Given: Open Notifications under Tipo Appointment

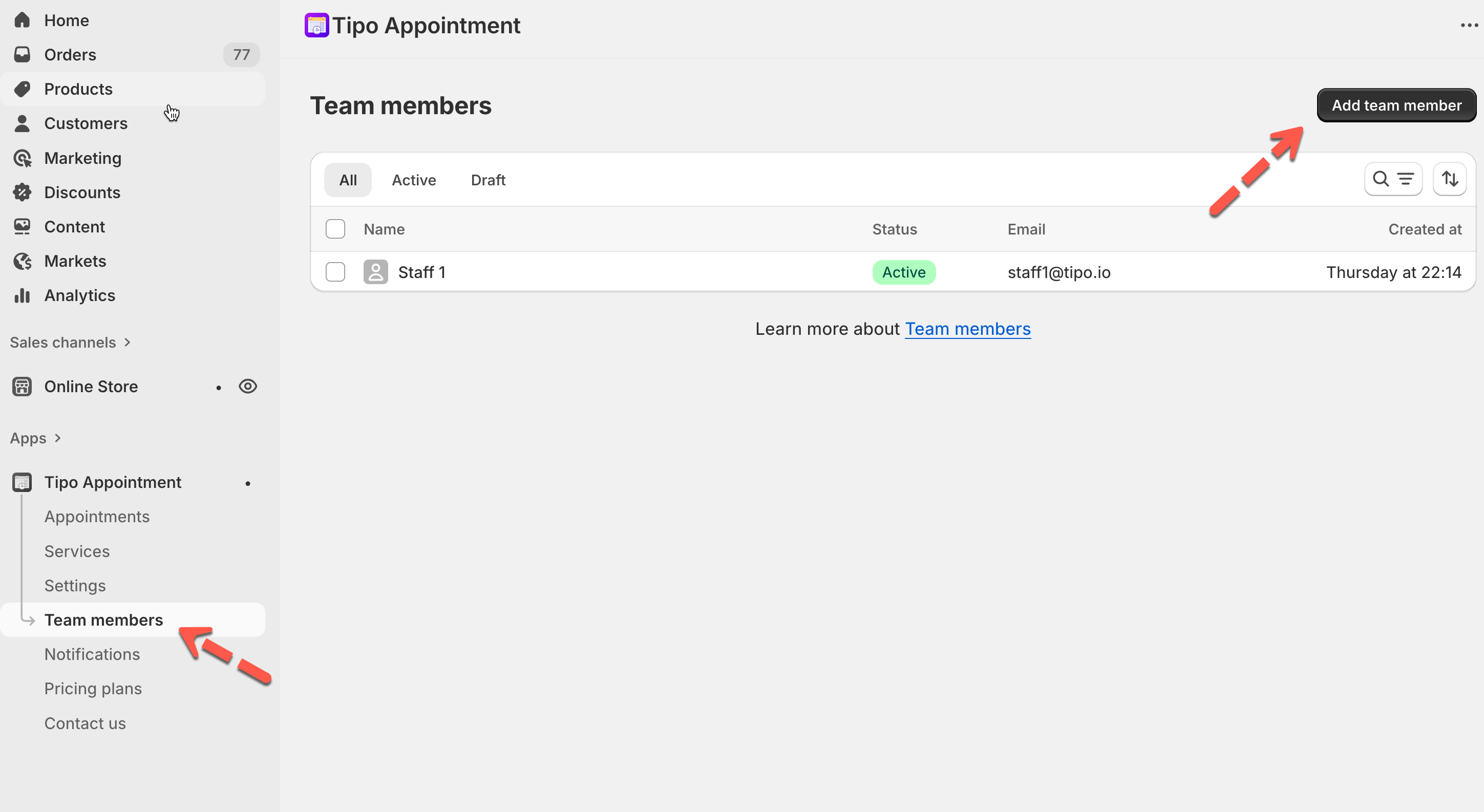Looking at the screenshot, I should 92,654.
